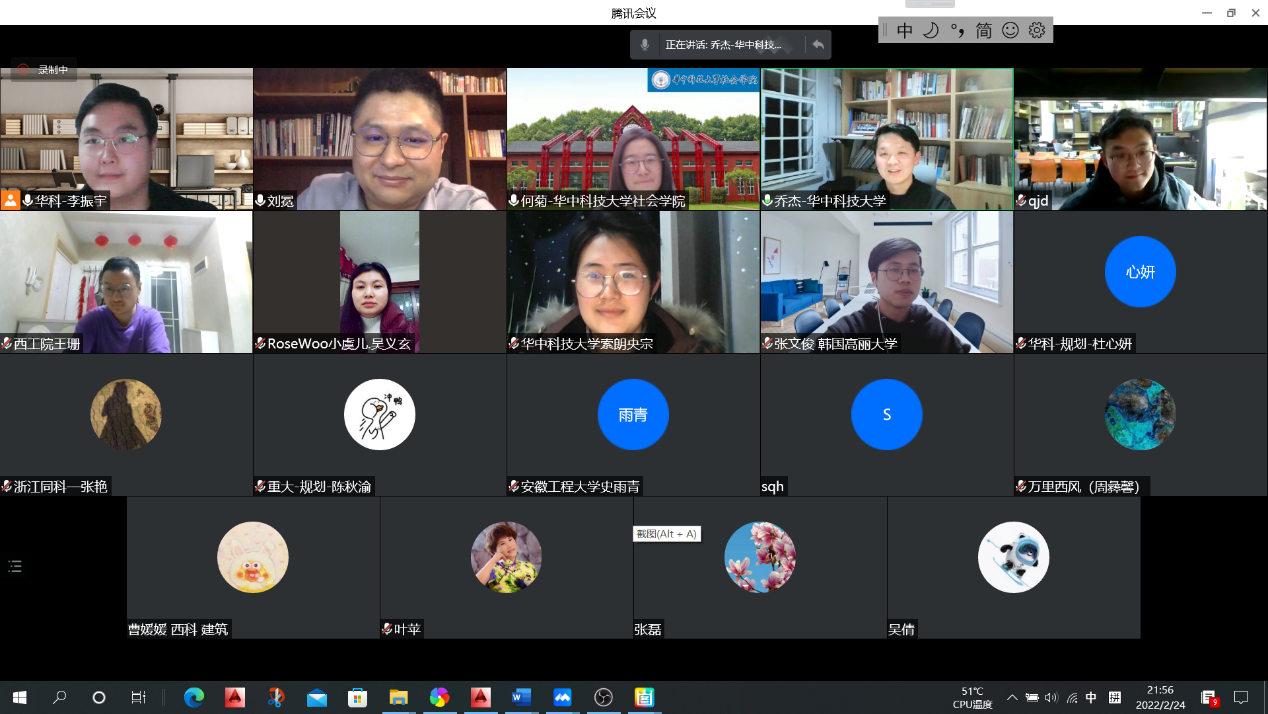Screen dimensions: 1268x714
Task: Click the 截图(Alt + A) screenshot tooltip
Action: tap(666, 534)
